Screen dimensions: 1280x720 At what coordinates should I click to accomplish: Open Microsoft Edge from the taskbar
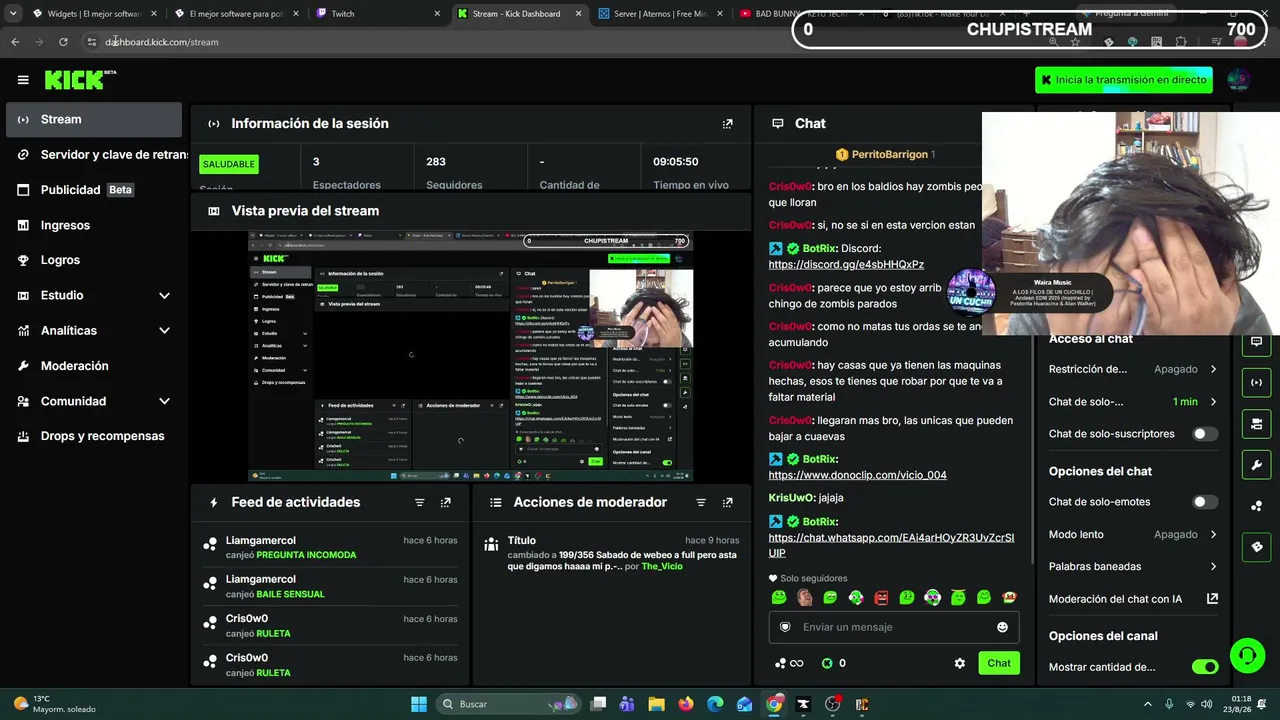(715, 704)
